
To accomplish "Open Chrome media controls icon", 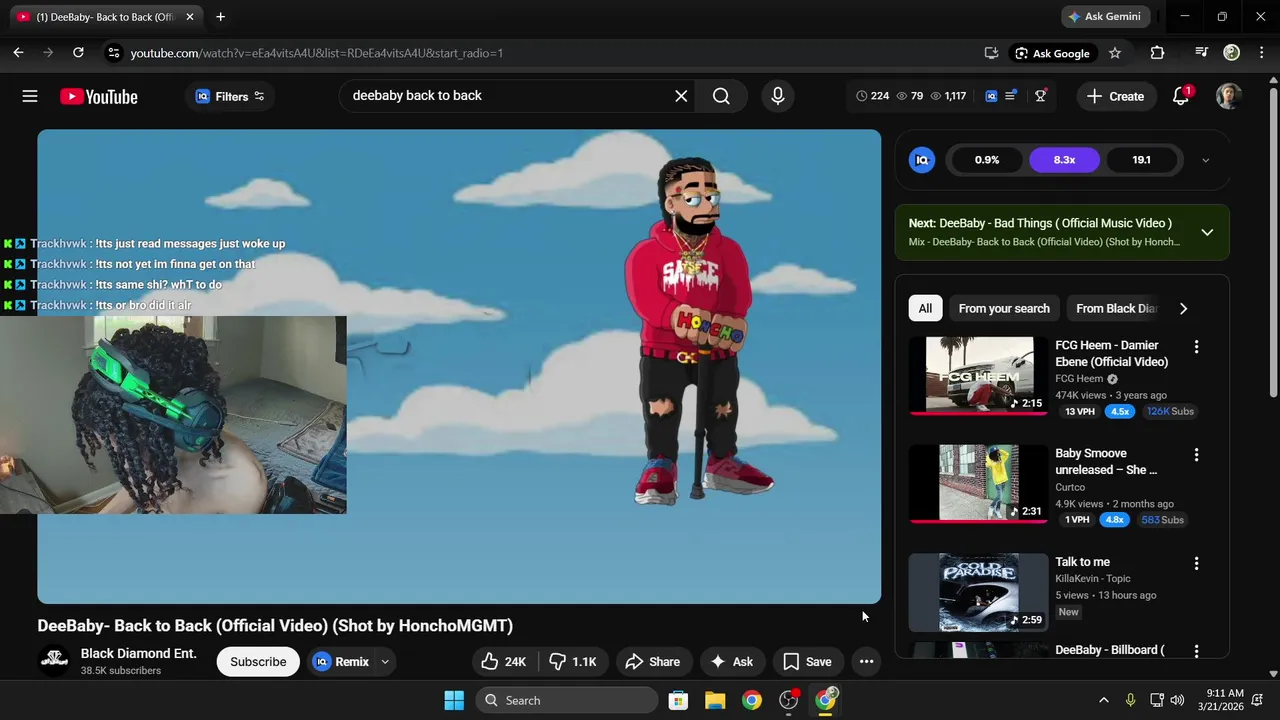I will point(1202,53).
